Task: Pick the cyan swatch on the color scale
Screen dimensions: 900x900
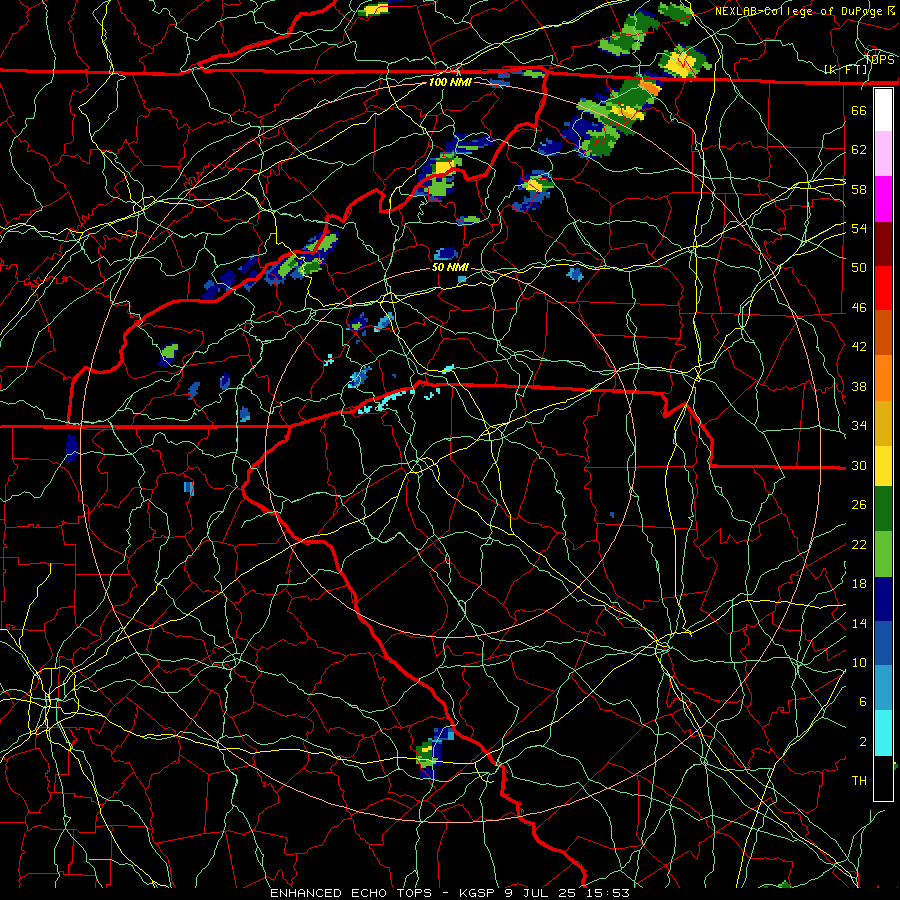Action: click(x=883, y=733)
